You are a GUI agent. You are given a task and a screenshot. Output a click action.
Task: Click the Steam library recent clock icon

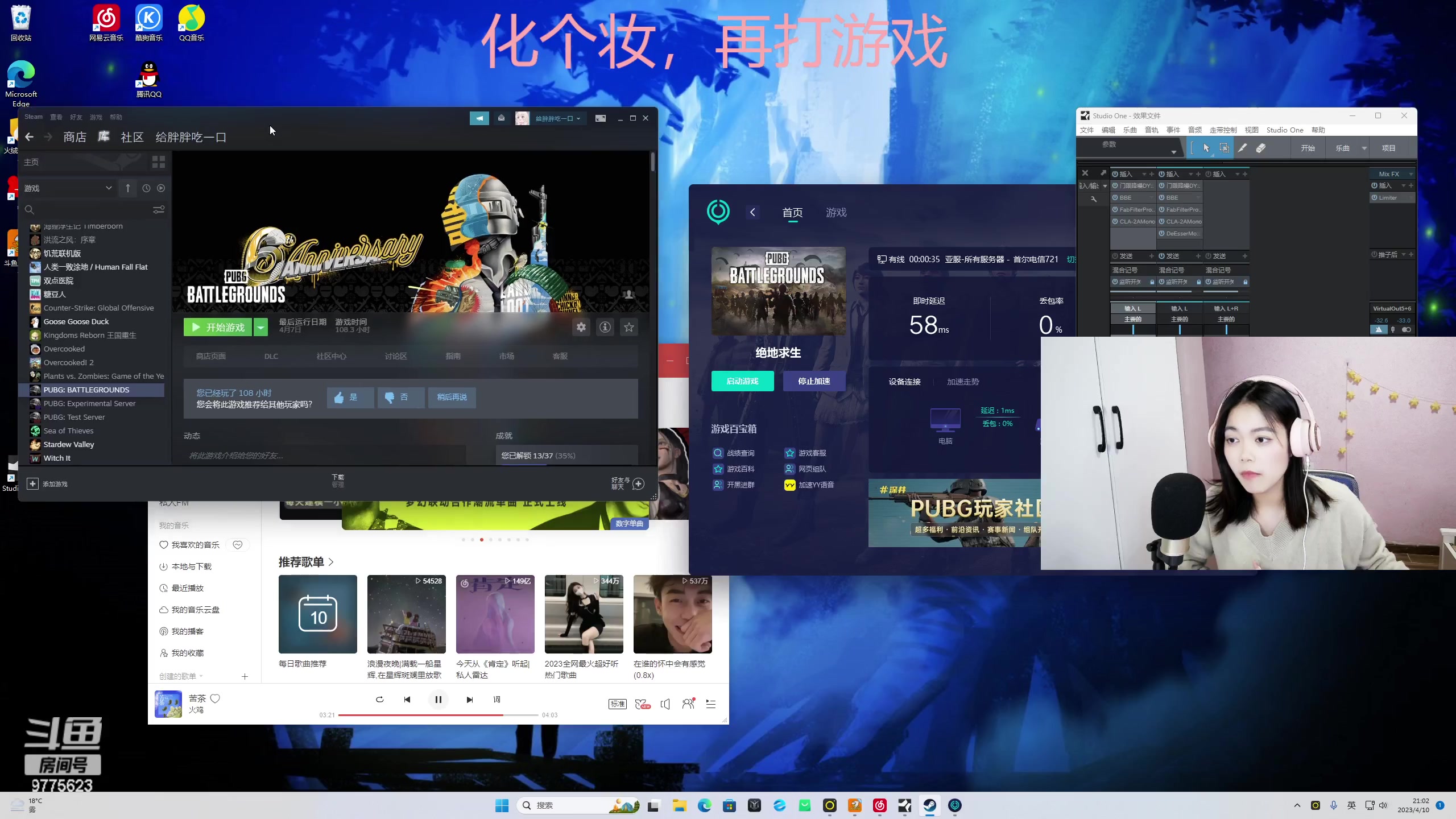click(146, 188)
